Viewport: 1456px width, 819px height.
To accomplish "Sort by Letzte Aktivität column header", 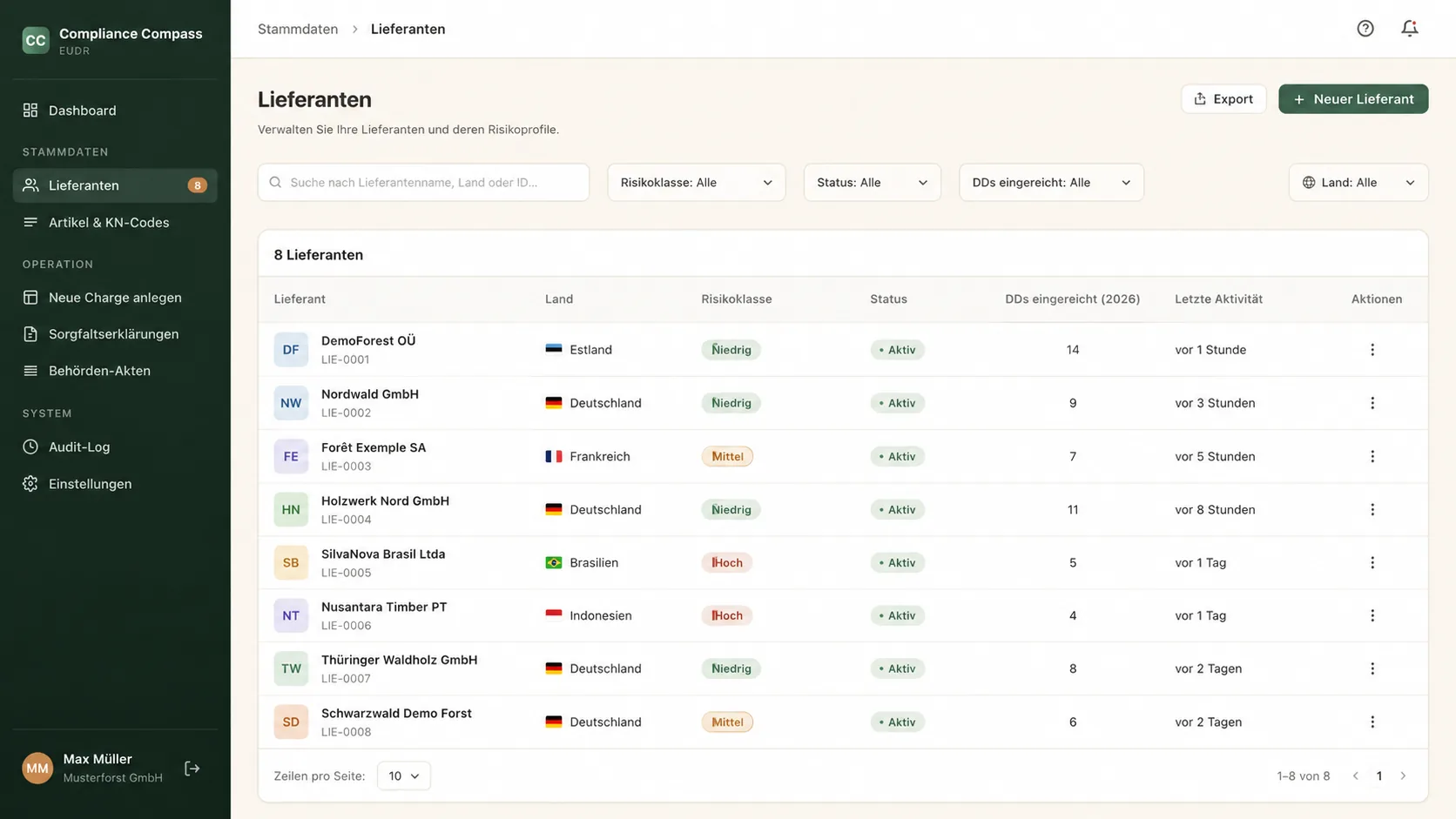I will pos(1218,299).
